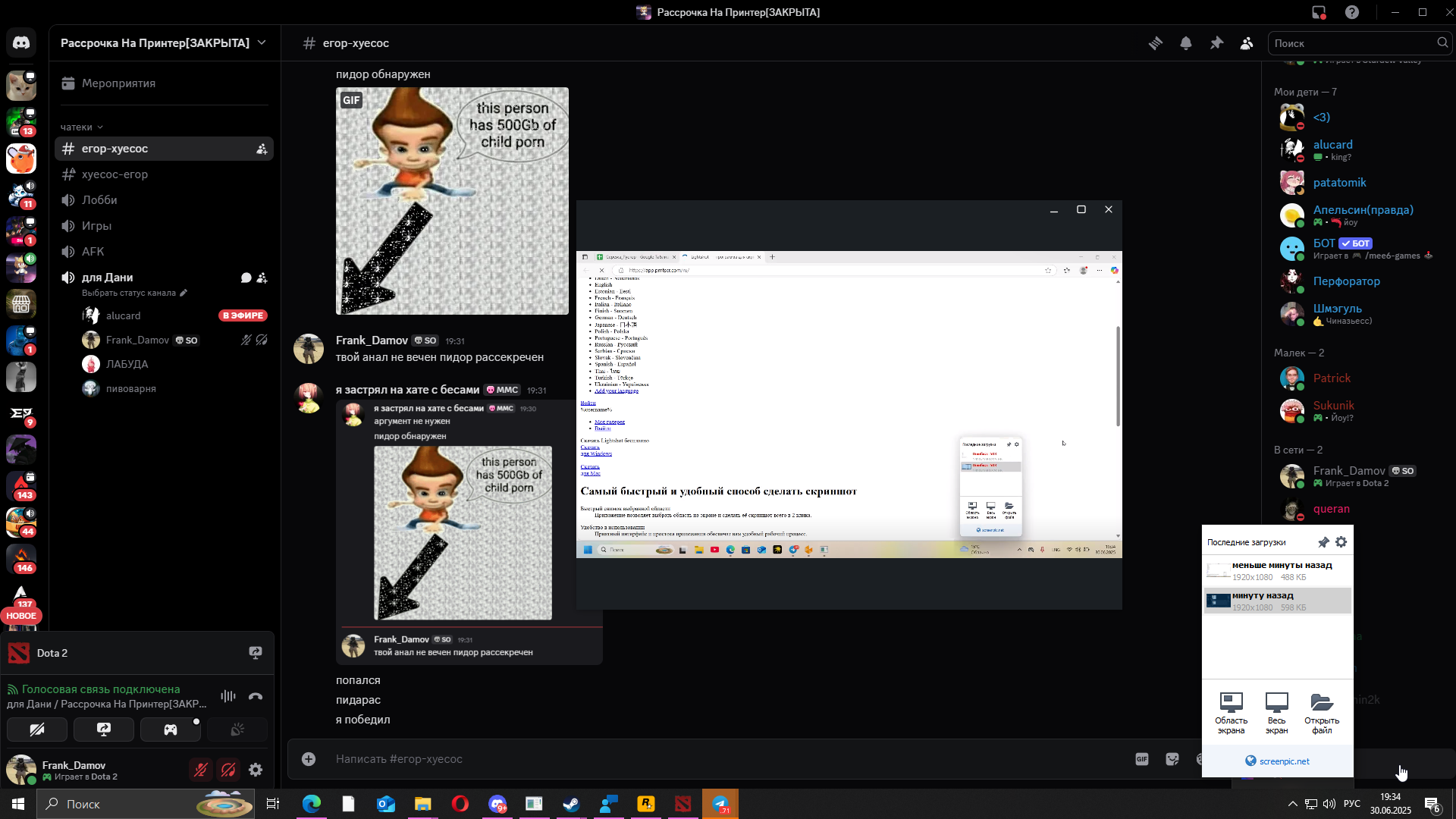Open GIF picker in message bar
Screen dimensions: 1456x819
click(1142, 759)
